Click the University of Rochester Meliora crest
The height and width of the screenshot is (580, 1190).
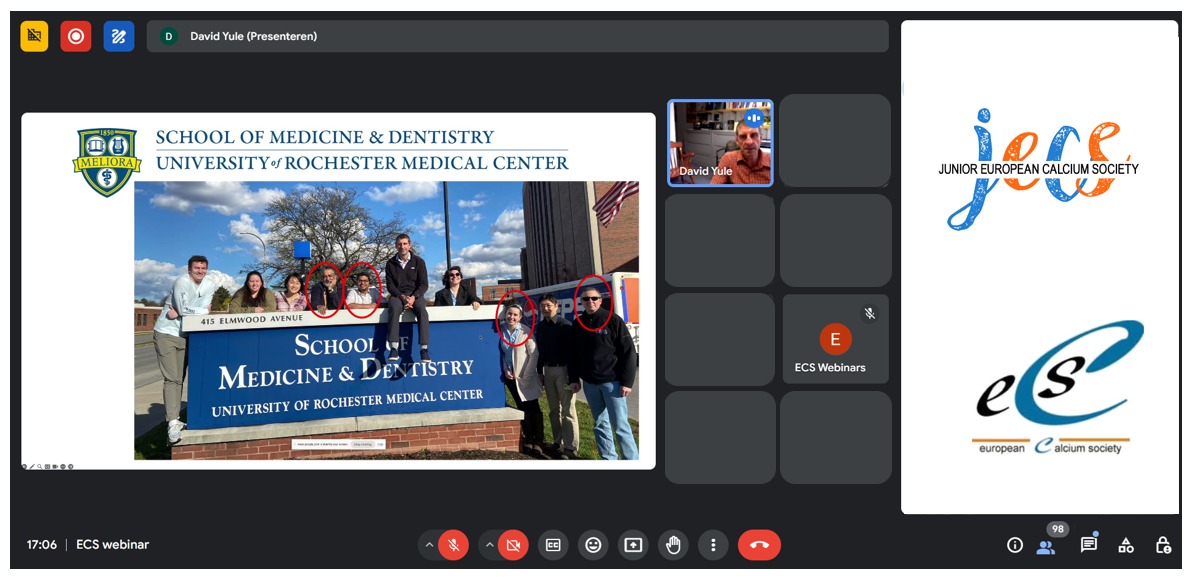click(x=107, y=162)
